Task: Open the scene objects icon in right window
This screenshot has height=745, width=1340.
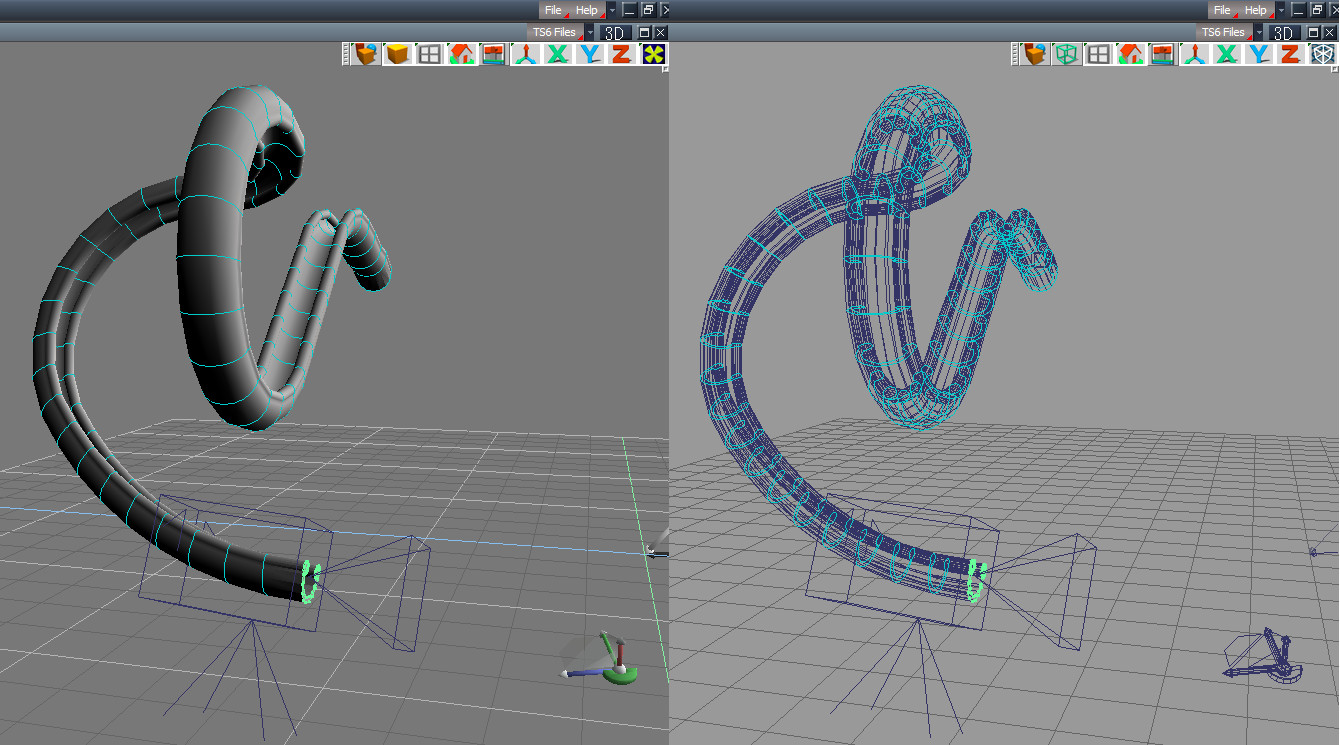Action: 1034,54
